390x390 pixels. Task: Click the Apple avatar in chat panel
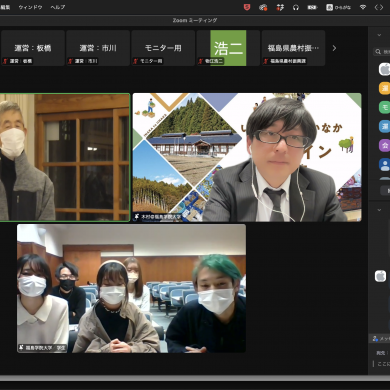coord(380,276)
